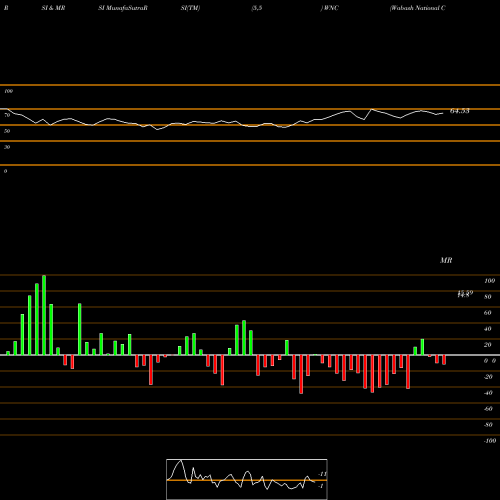500x500 pixels.
Task: Click the MR axis label 40
Action: tap(488, 329)
